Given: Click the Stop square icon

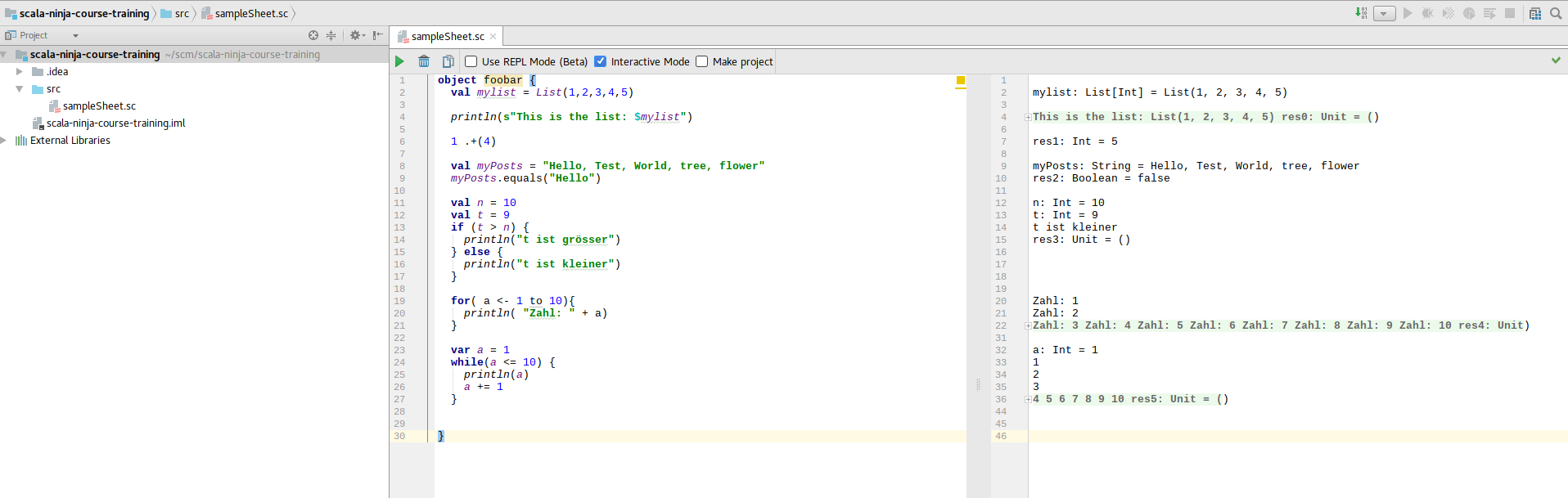Looking at the screenshot, I should [1510, 13].
